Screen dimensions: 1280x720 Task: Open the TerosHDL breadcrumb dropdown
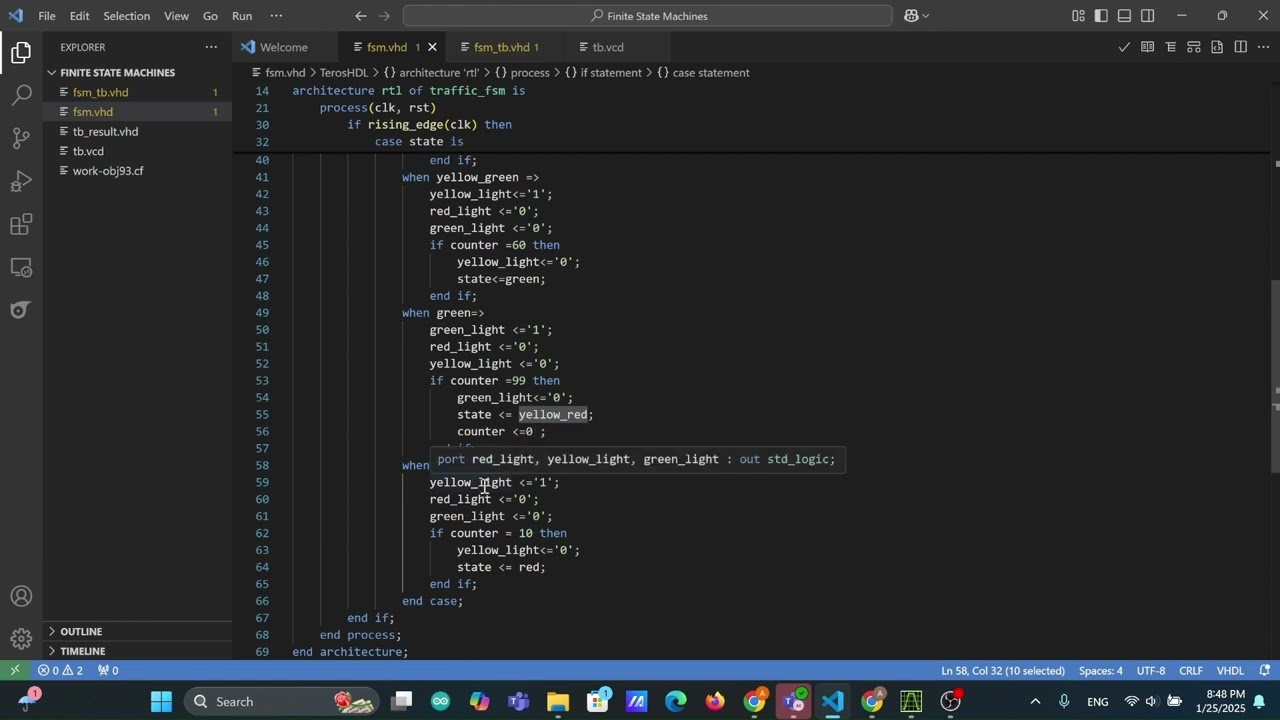[x=344, y=72]
